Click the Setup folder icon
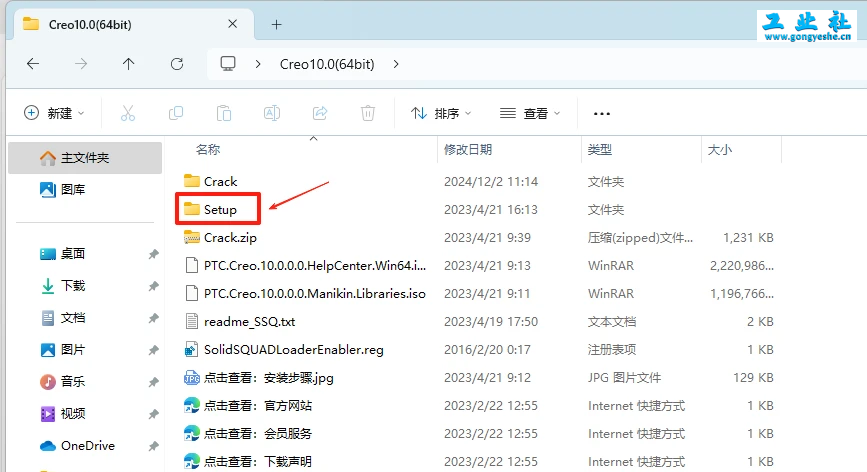 click(192, 209)
